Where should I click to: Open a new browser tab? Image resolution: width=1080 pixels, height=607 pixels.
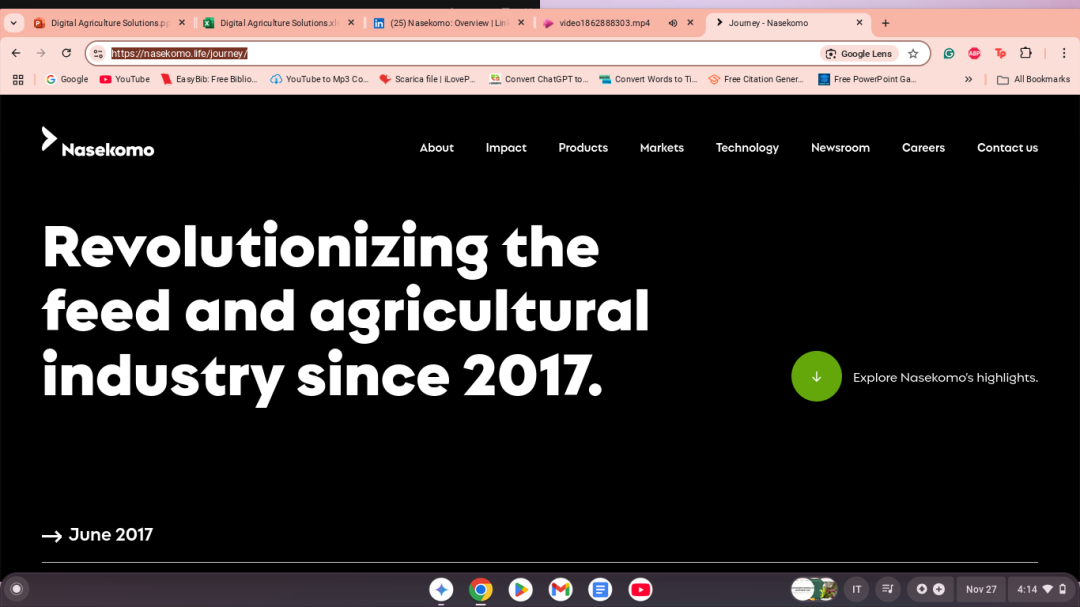(885, 23)
